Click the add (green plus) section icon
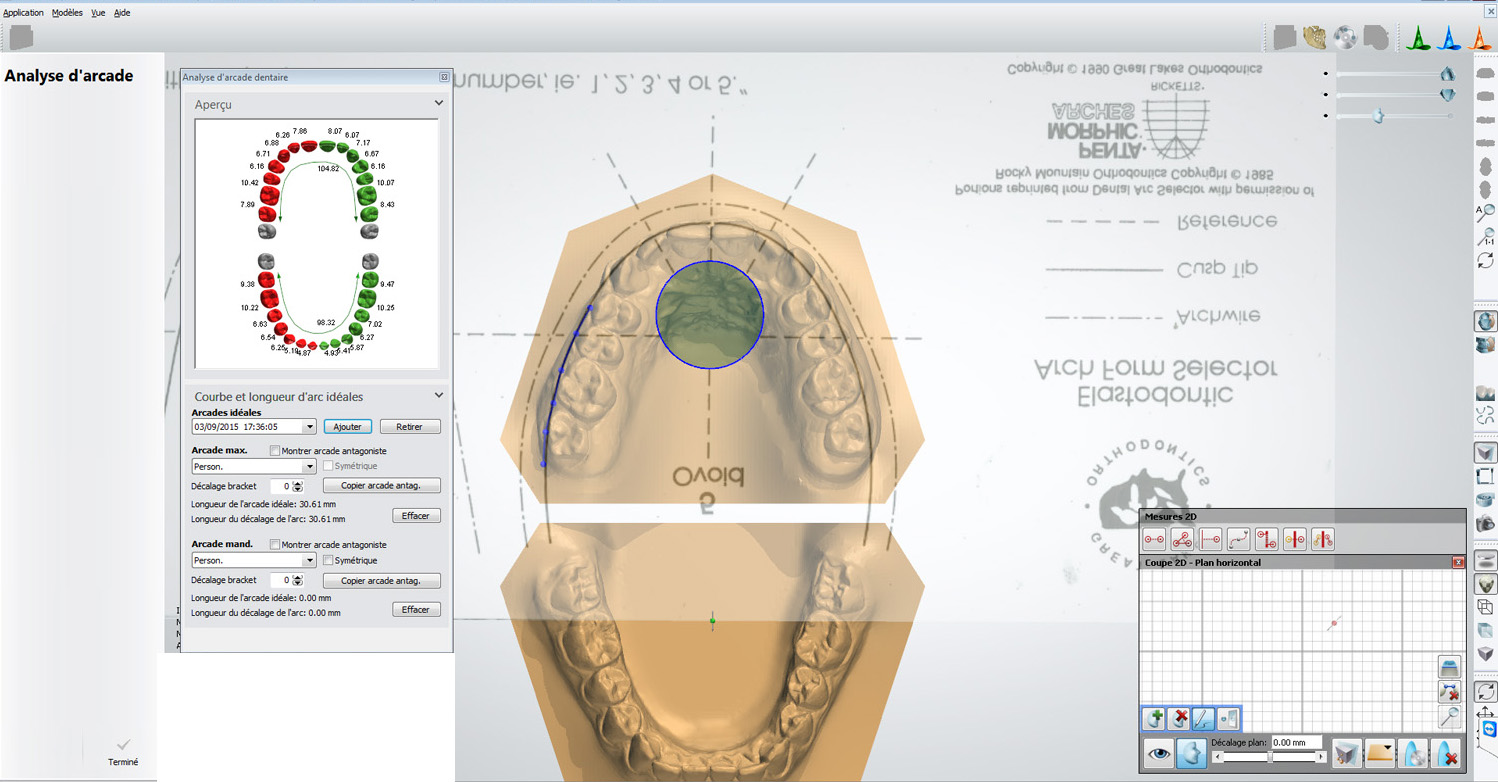Image resolution: width=1498 pixels, height=782 pixels. (1155, 718)
